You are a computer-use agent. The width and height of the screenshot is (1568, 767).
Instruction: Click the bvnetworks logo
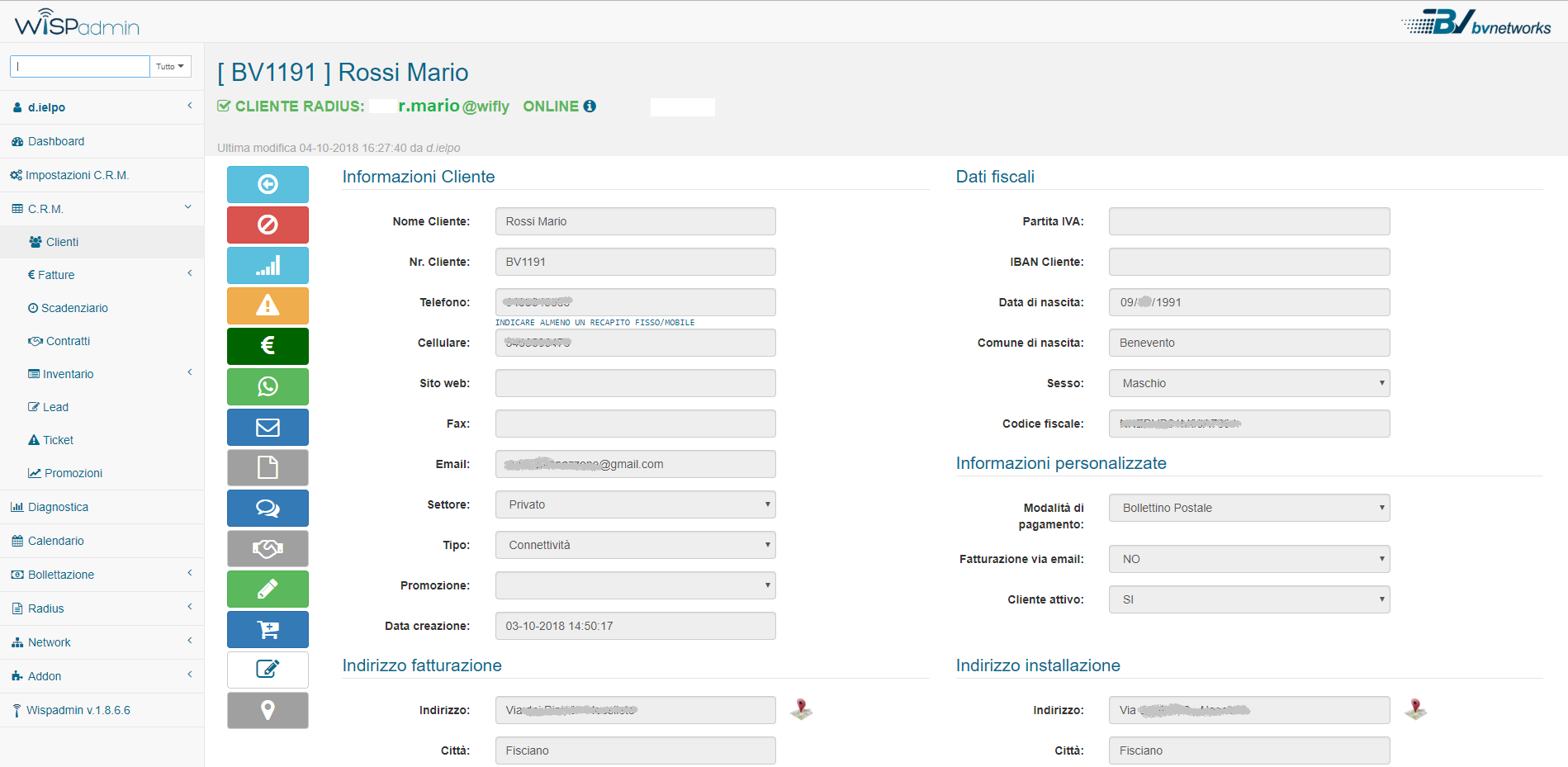(1476, 22)
